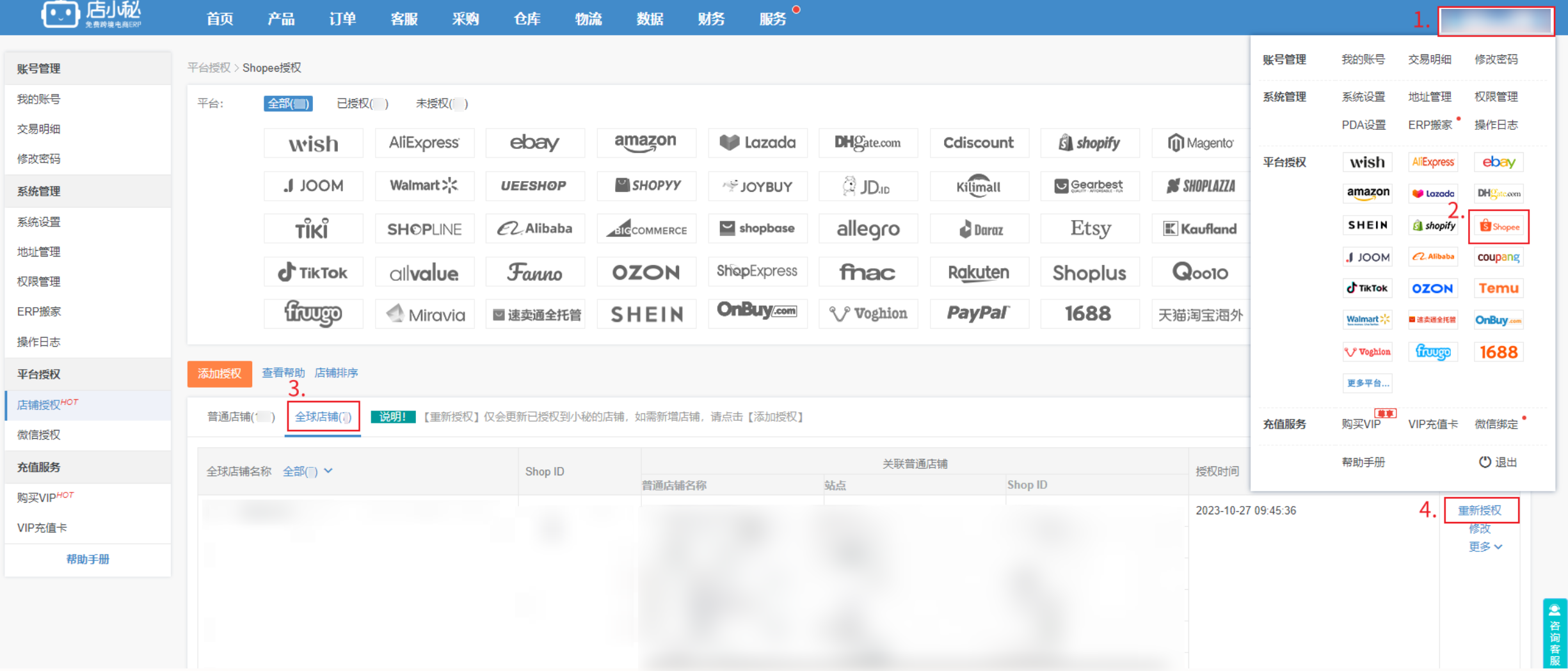Click the Rakuten platform logo
This screenshot has height=671, width=1568.
[x=979, y=272]
